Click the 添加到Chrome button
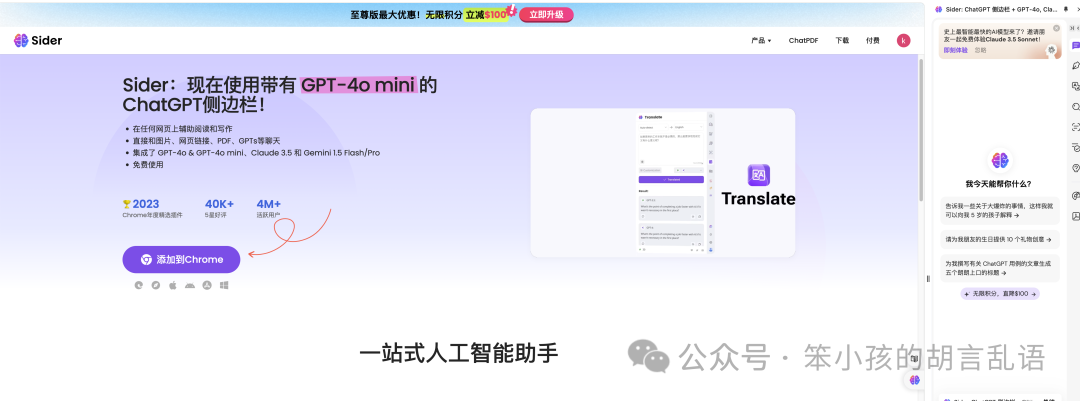This screenshot has width=1080, height=401. [182, 260]
